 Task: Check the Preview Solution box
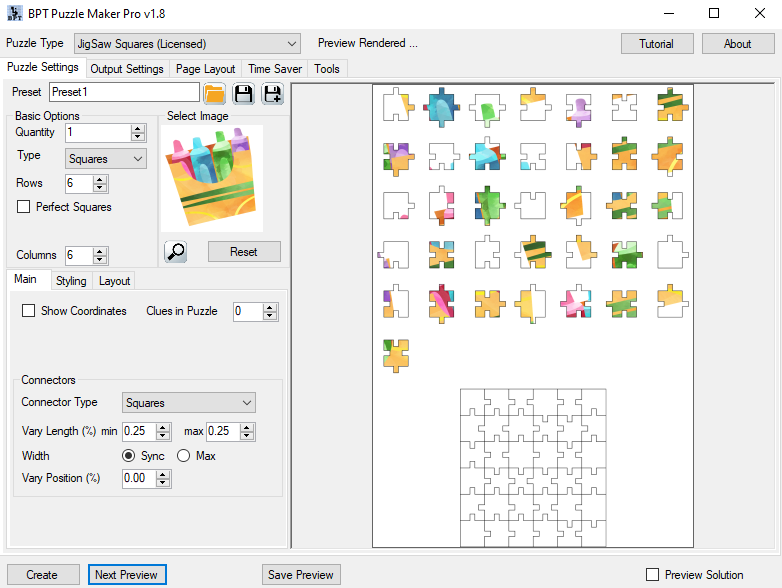(653, 575)
